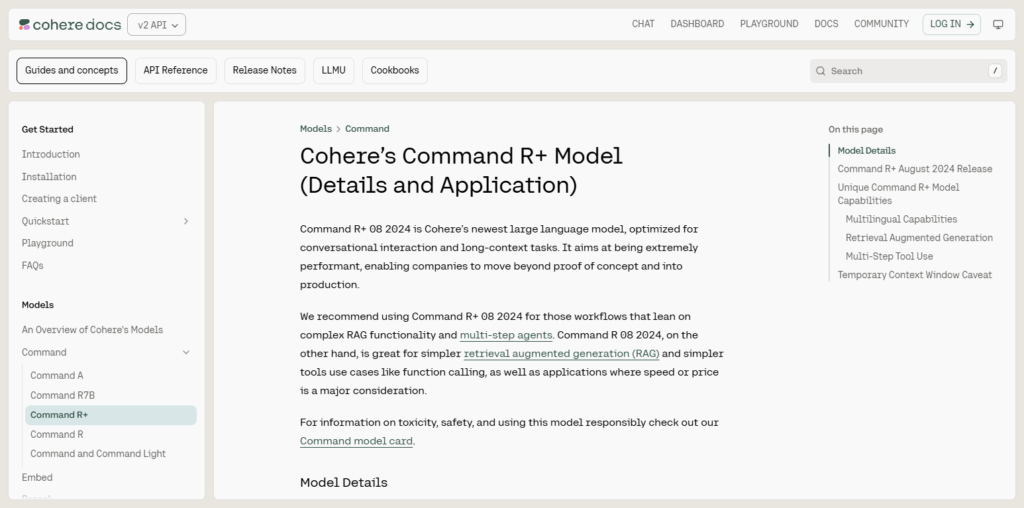Image resolution: width=1024 pixels, height=508 pixels.
Task: Open Embed in the sidebar
Action: [x=37, y=478]
